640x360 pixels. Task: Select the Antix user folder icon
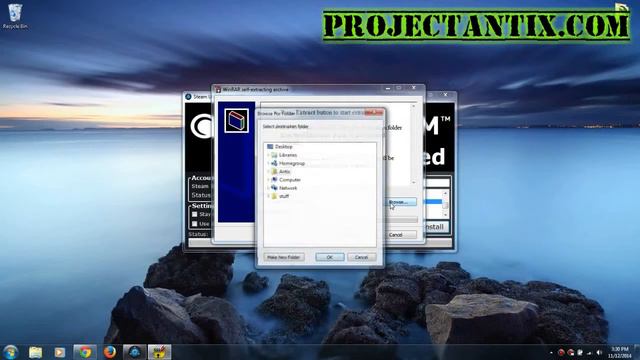pyautogui.click(x=274, y=171)
